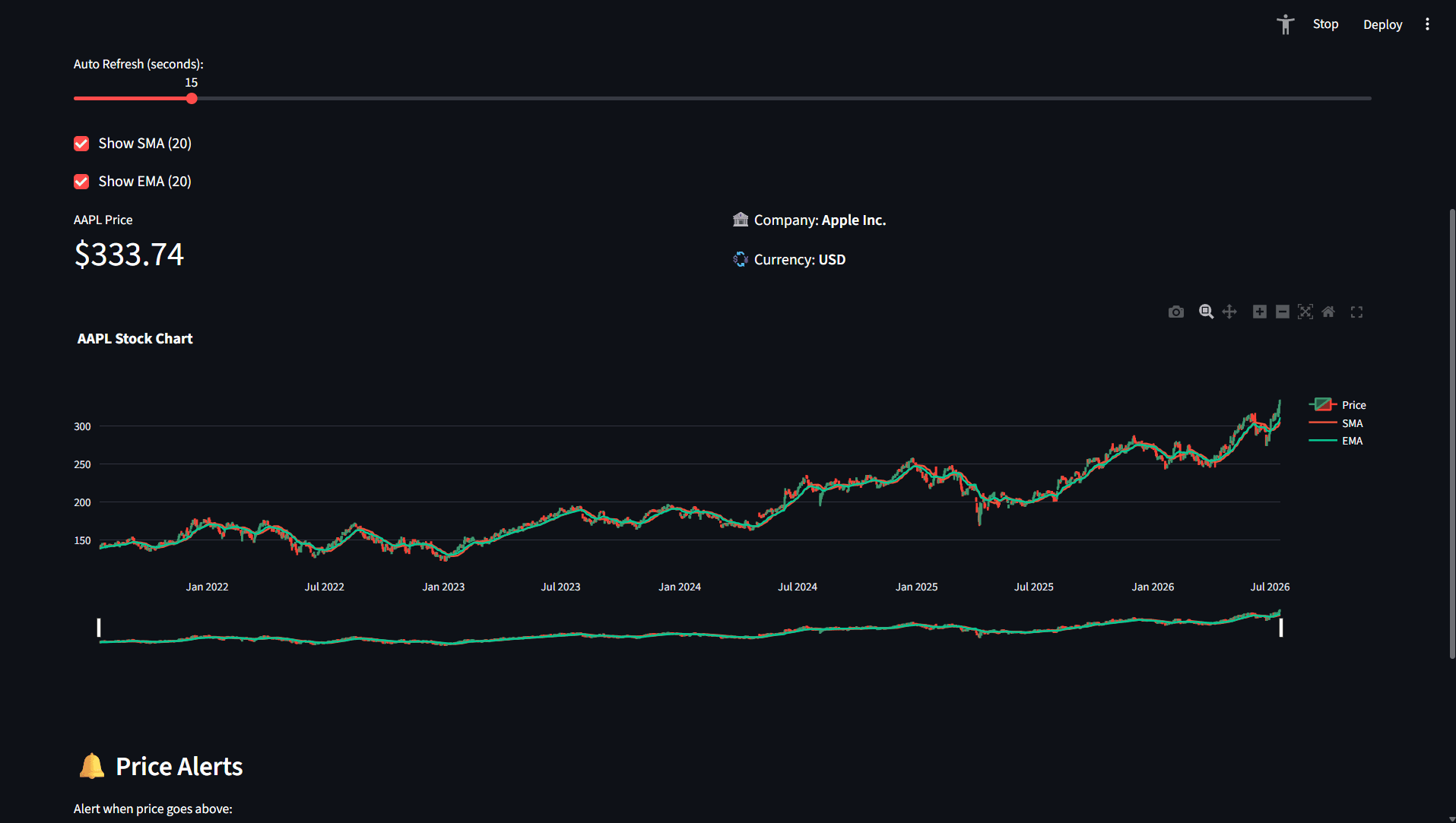Click the running status figure icon

(x=1285, y=24)
